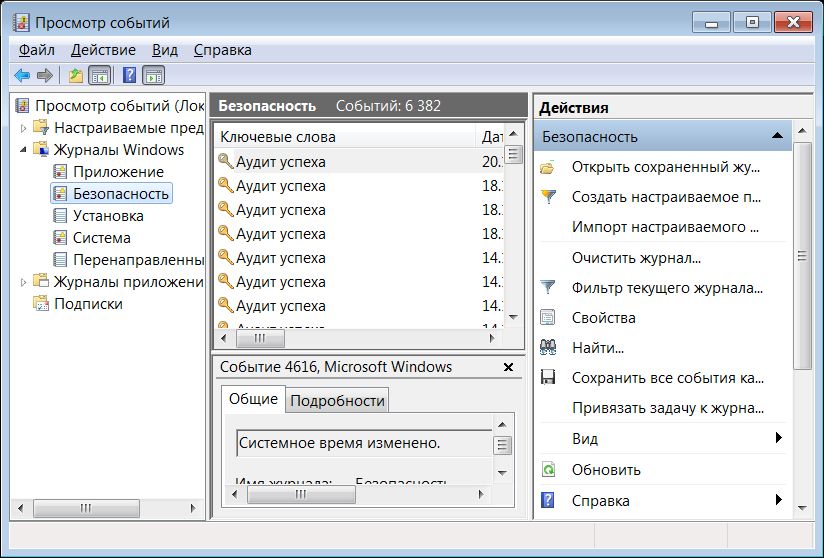The width and height of the screenshot is (824, 558).
Task: Close the event 4616 preview pane
Action: 508,367
